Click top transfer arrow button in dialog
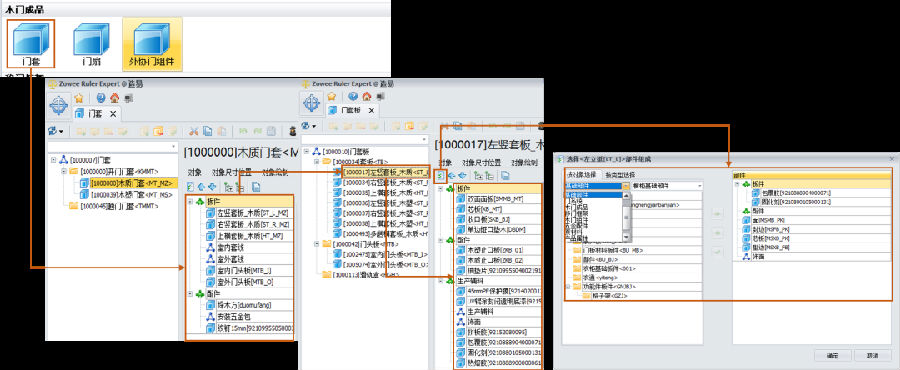The width and height of the screenshot is (900, 370). pyautogui.click(x=717, y=214)
